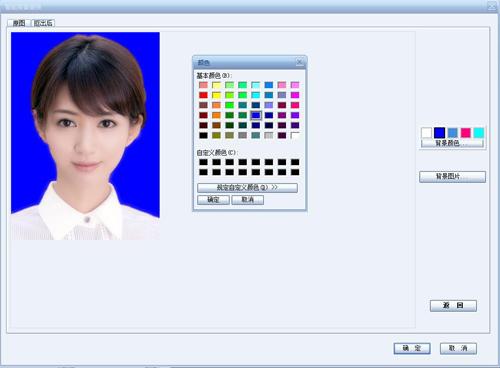Select black swatch starting last basic colors row
Screen dimensions: 500x368
(x=203, y=135)
